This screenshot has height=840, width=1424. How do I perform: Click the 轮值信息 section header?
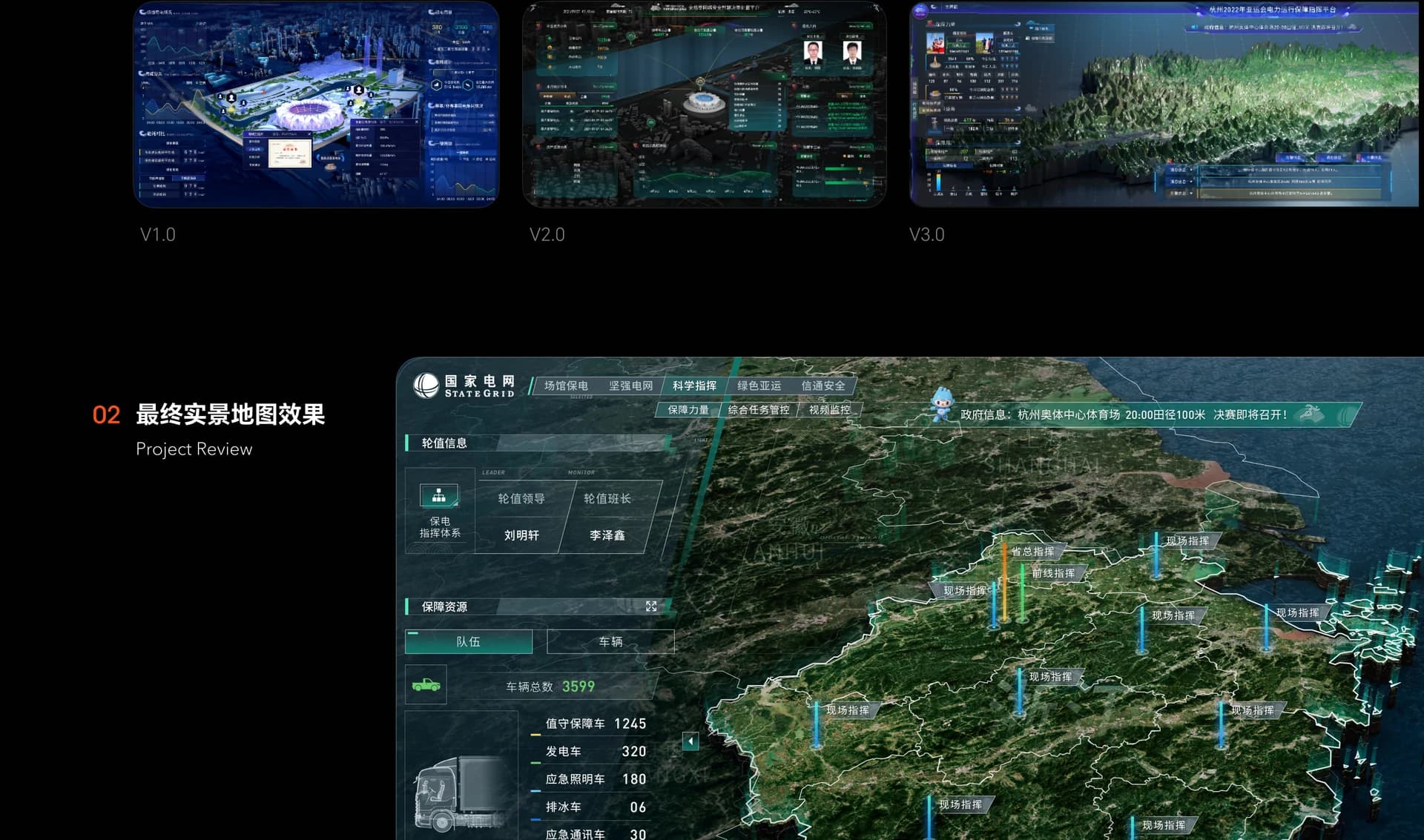538,443
